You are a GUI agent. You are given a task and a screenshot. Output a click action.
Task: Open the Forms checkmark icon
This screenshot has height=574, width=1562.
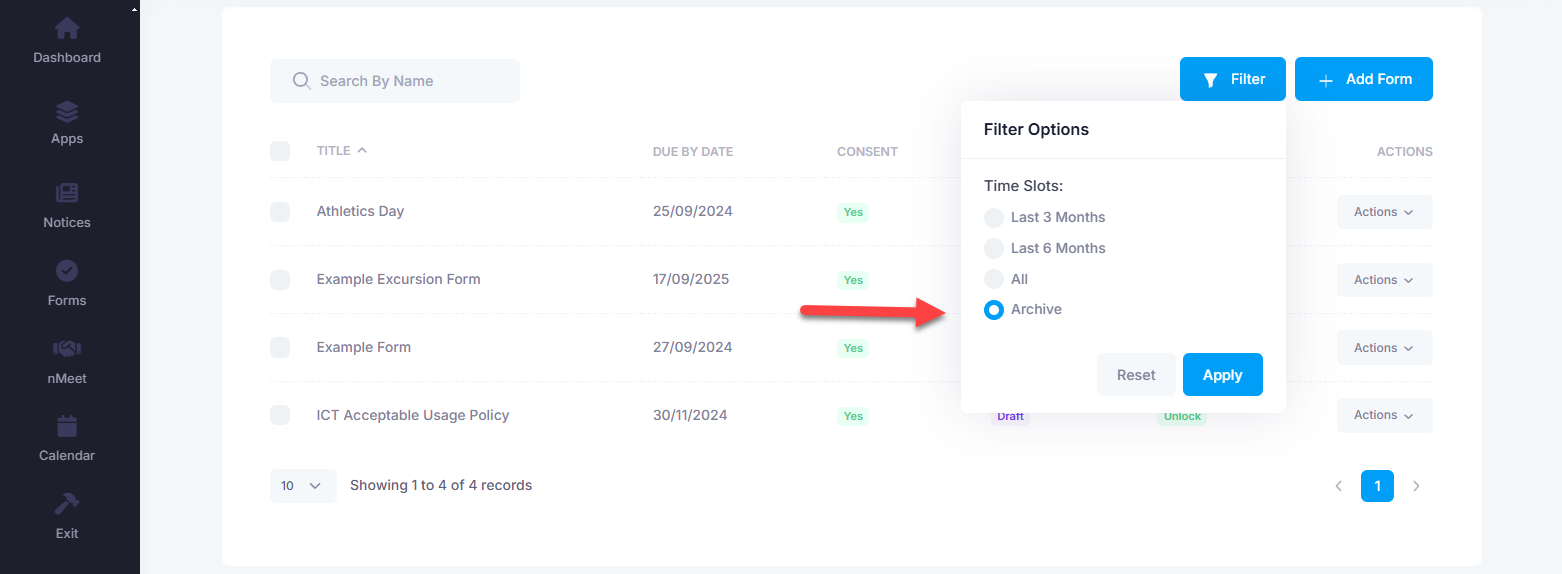67,271
